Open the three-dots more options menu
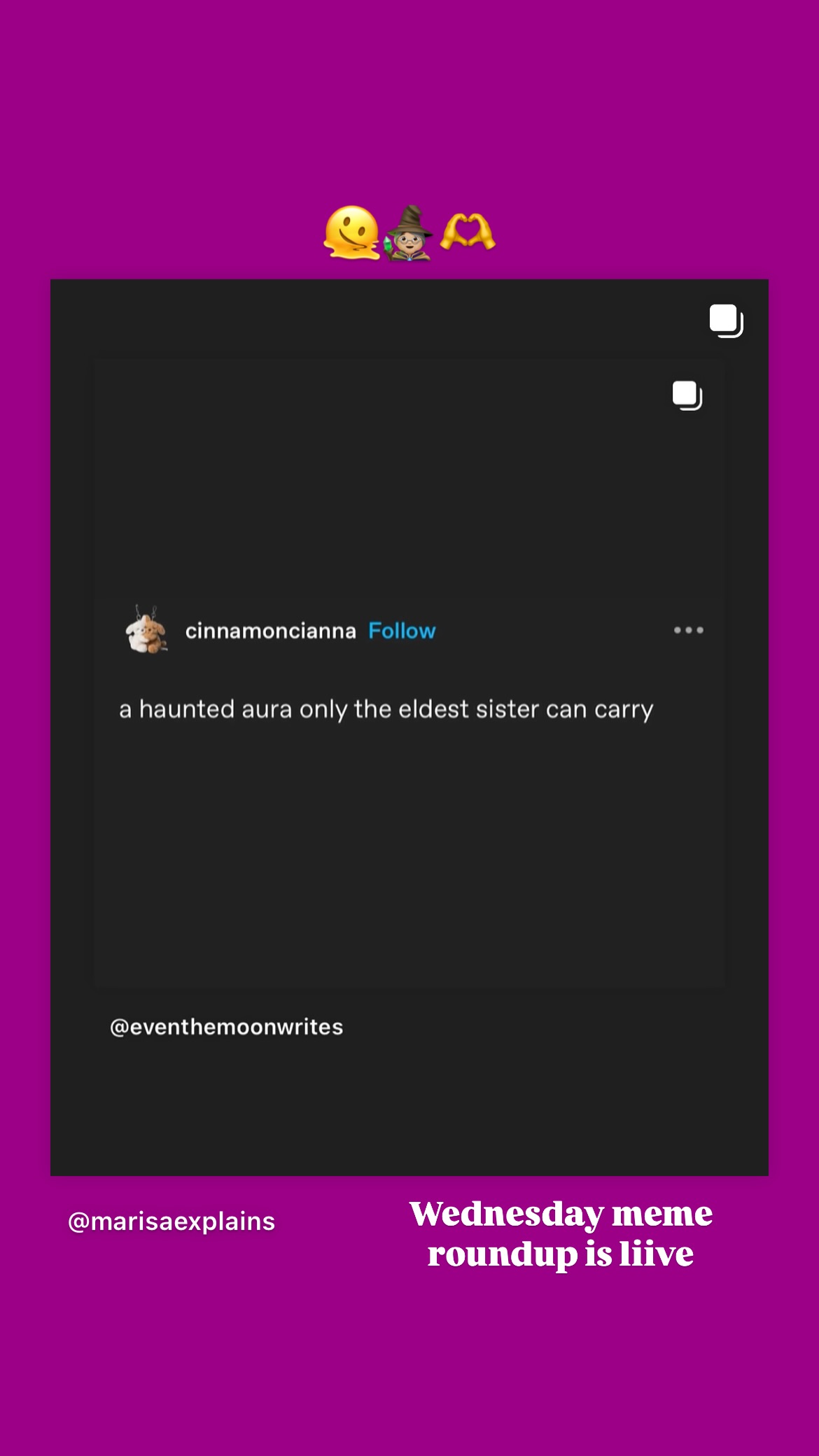819x1456 pixels. 688,630
